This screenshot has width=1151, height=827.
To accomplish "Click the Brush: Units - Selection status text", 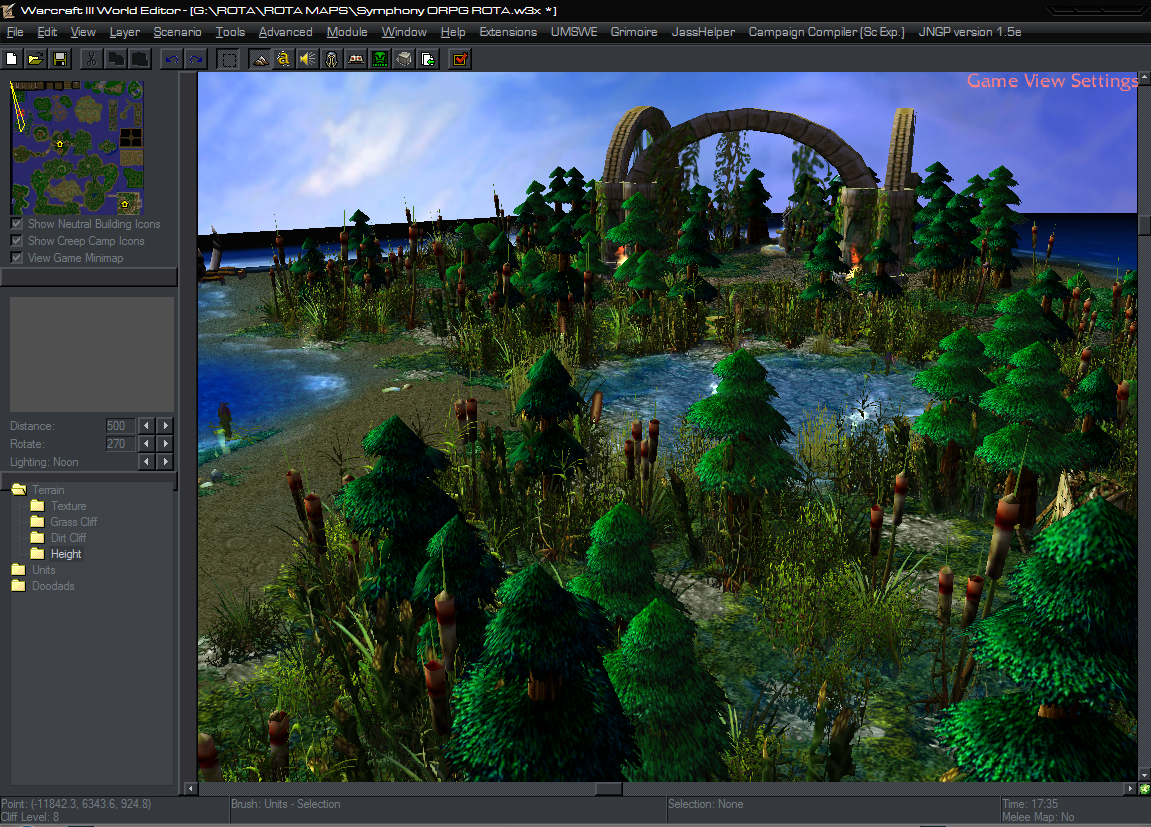I will (x=286, y=804).
